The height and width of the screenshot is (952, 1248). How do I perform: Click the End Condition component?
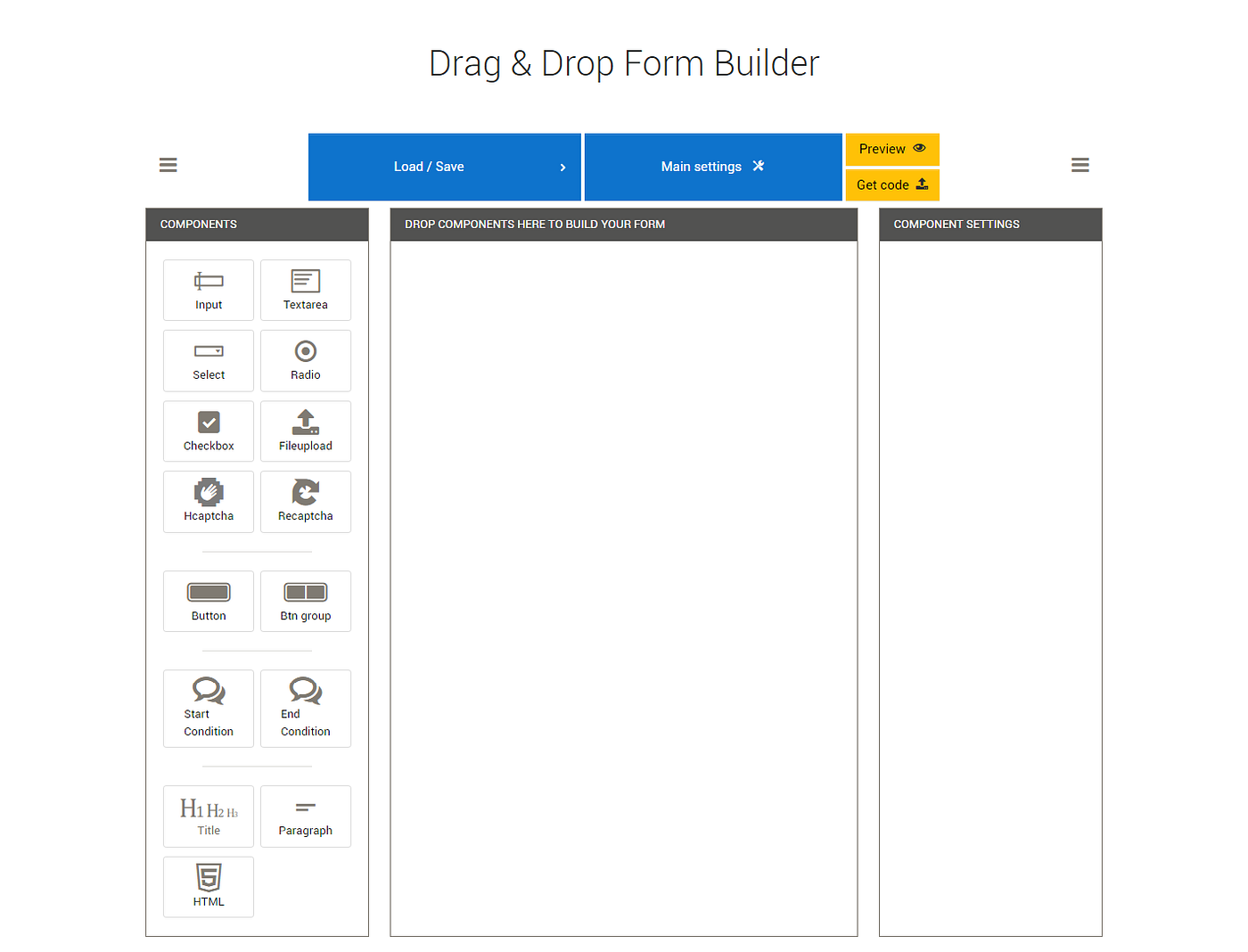pyautogui.click(x=305, y=708)
